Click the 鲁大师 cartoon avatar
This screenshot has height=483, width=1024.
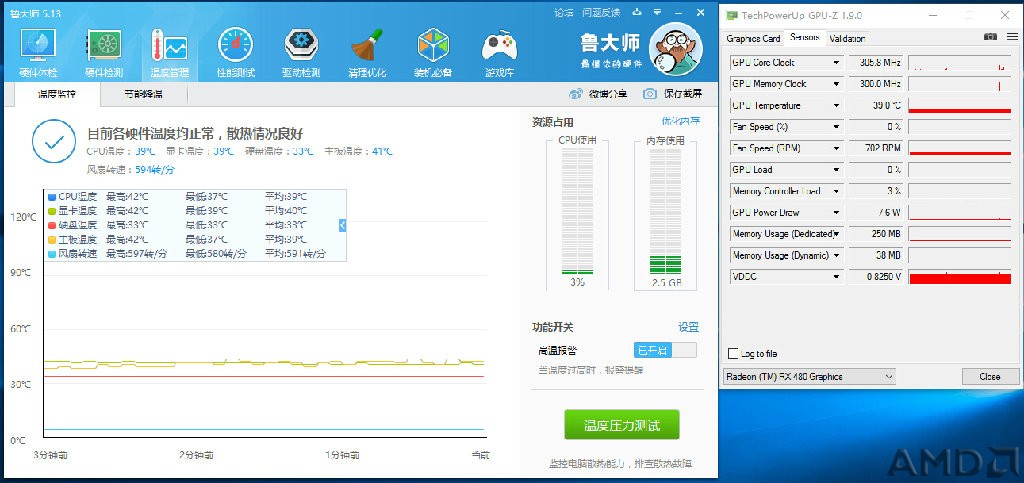[x=675, y=49]
